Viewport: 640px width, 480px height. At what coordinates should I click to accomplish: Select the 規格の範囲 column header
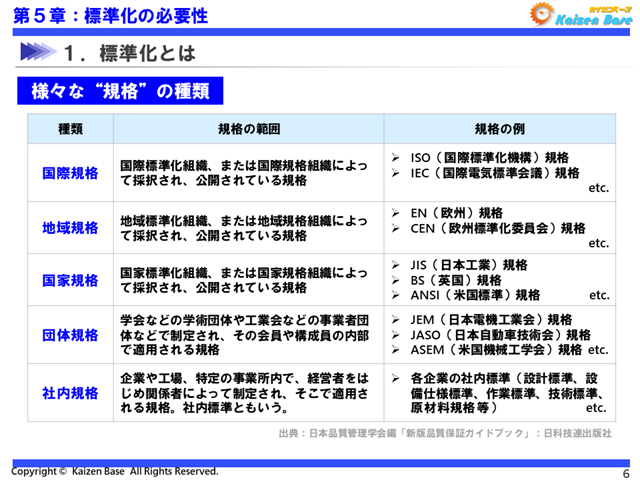click(249, 129)
